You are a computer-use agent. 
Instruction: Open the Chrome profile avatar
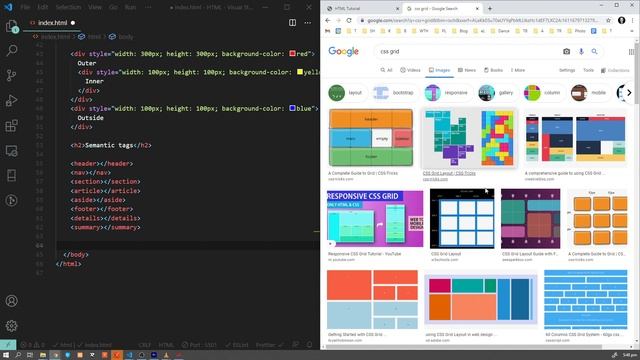621,20
